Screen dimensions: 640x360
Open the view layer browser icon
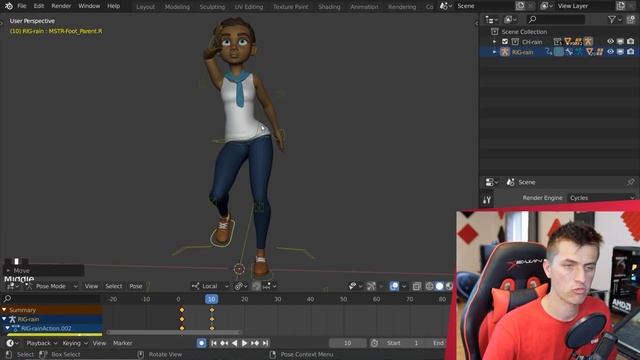pos(546,6)
